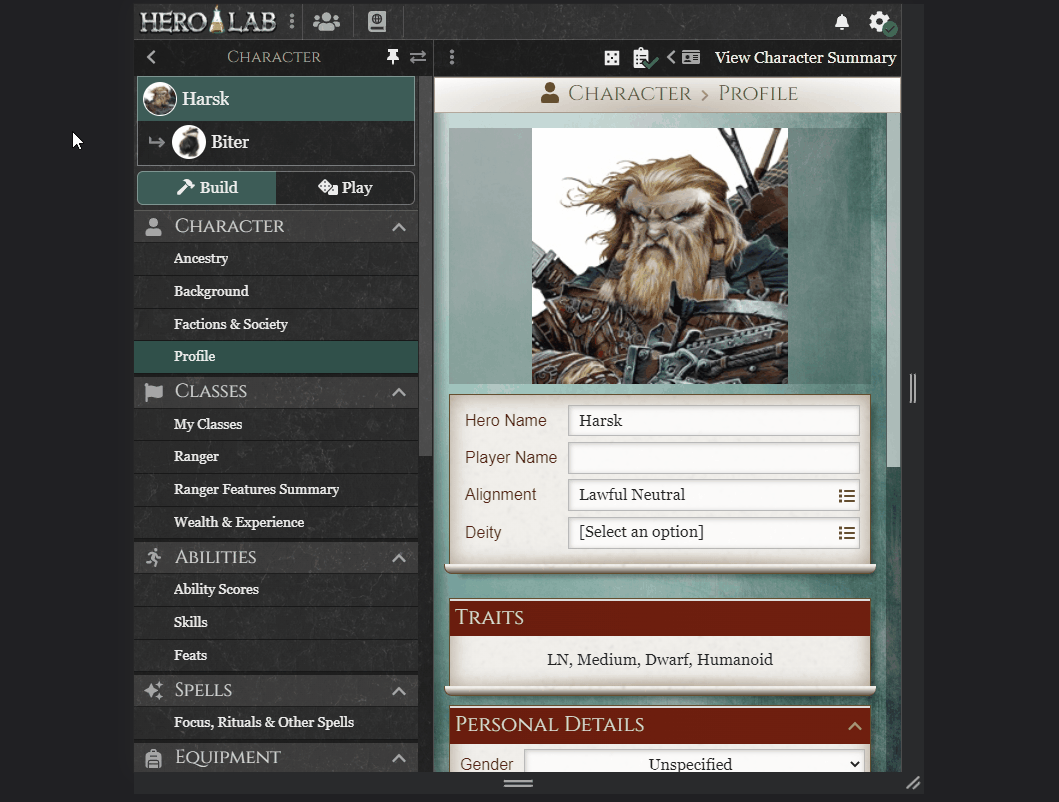Open the Ancestry page
This screenshot has width=1059, height=802.
[276, 259]
